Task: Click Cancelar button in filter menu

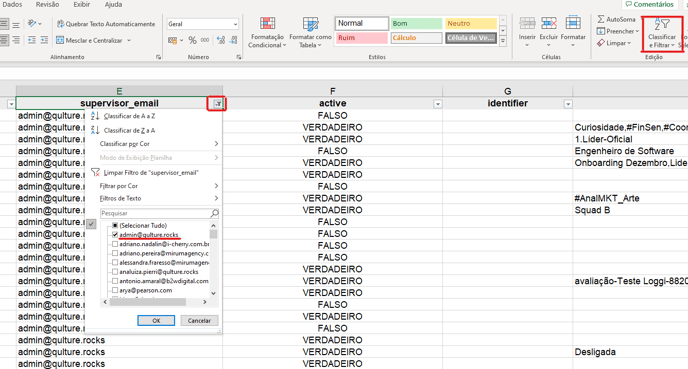Action: [199, 321]
